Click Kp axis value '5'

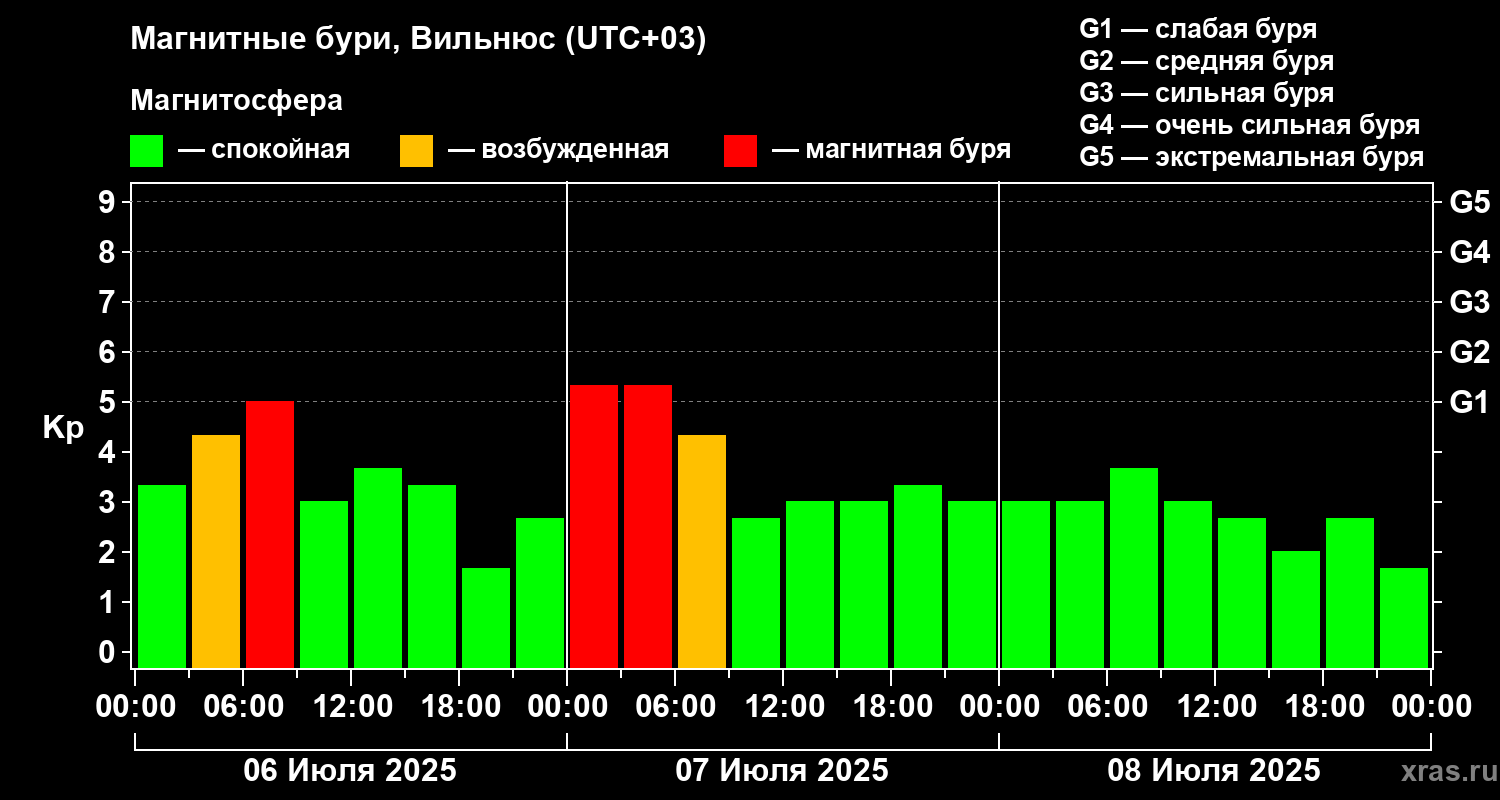coord(109,402)
